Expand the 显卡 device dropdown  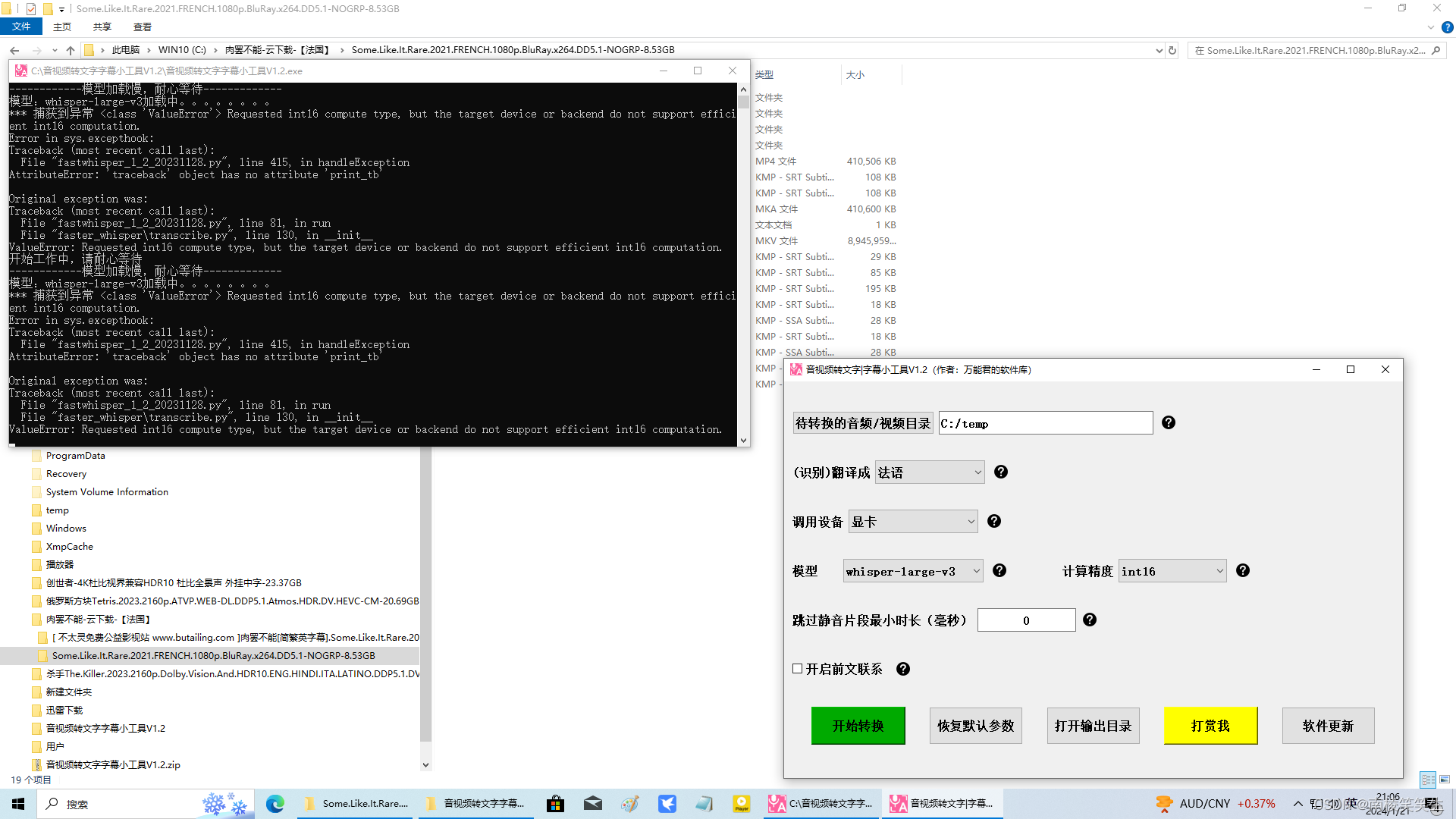point(912,522)
